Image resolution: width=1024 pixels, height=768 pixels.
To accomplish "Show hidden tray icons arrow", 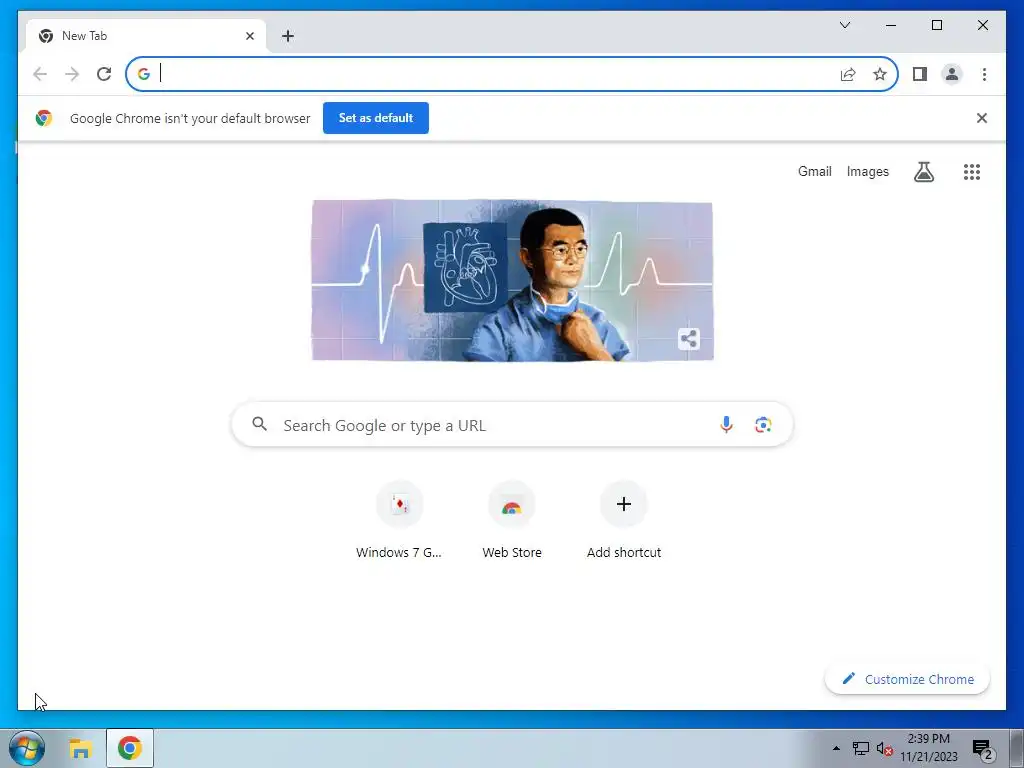I will point(836,748).
